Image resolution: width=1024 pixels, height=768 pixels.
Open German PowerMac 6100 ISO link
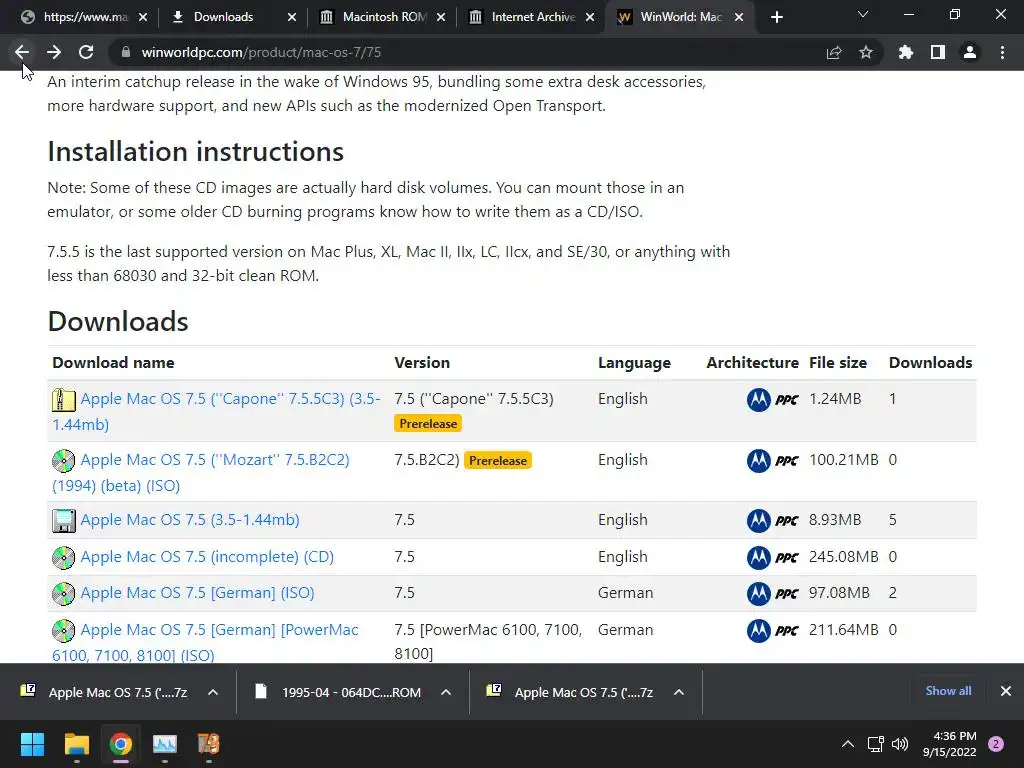click(205, 642)
